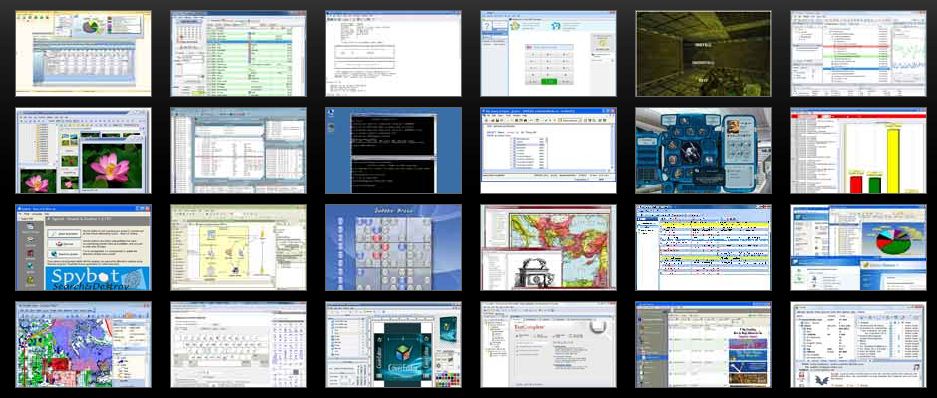Open the bar chart with tall yellow bar thumbnail
Image resolution: width=937 pixels, height=398 pixels.
click(x=859, y=151)
